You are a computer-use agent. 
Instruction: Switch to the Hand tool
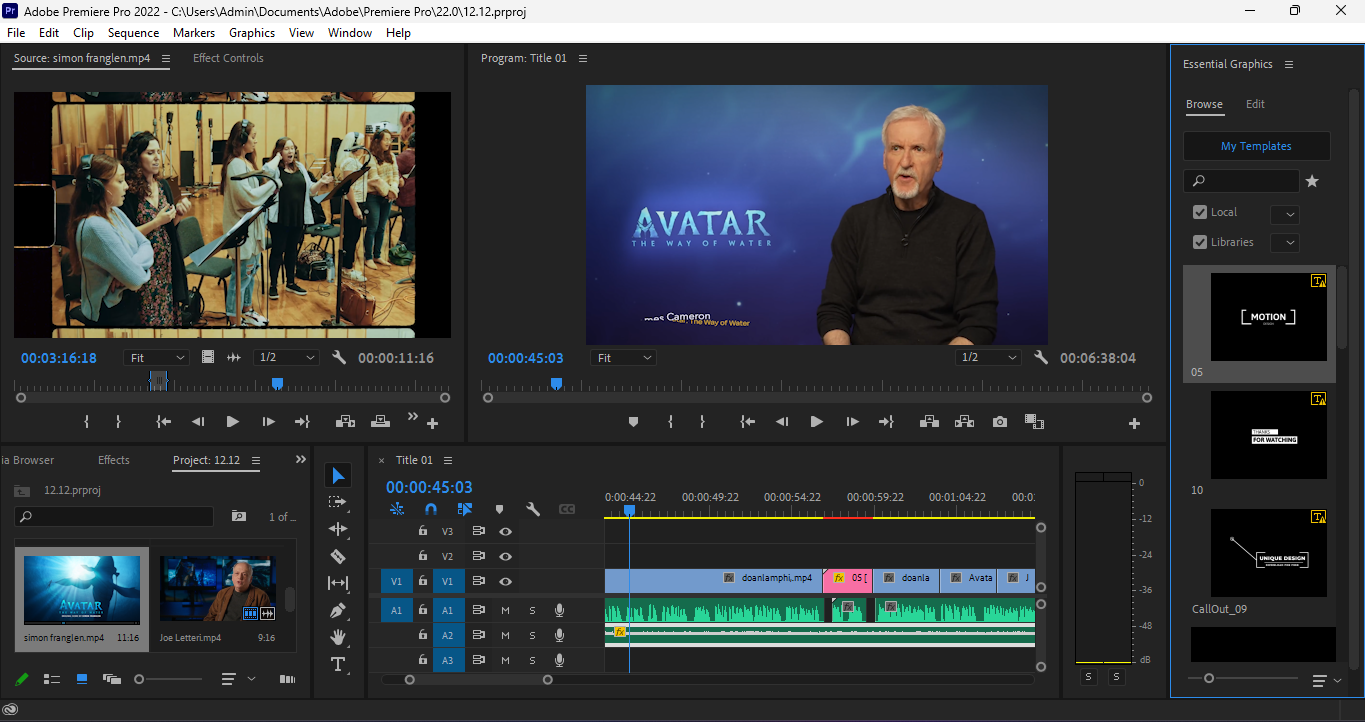pos(338,637)
